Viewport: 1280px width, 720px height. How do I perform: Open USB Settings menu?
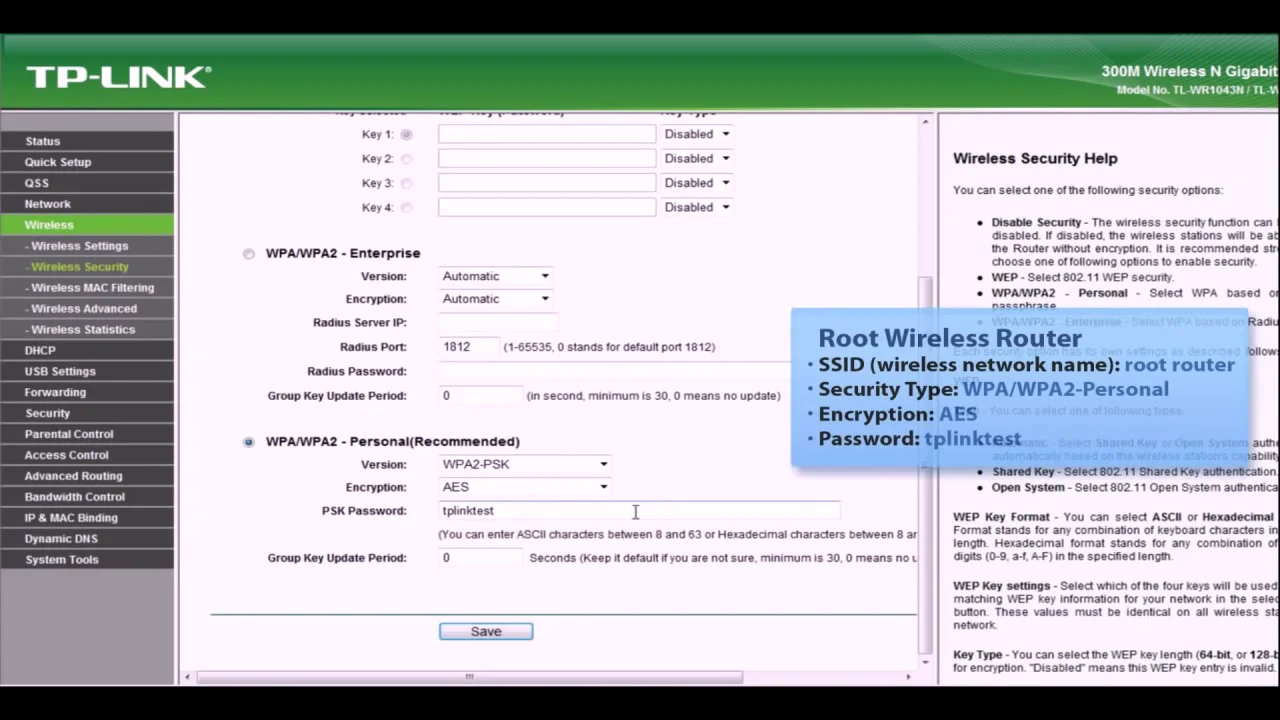87,372
